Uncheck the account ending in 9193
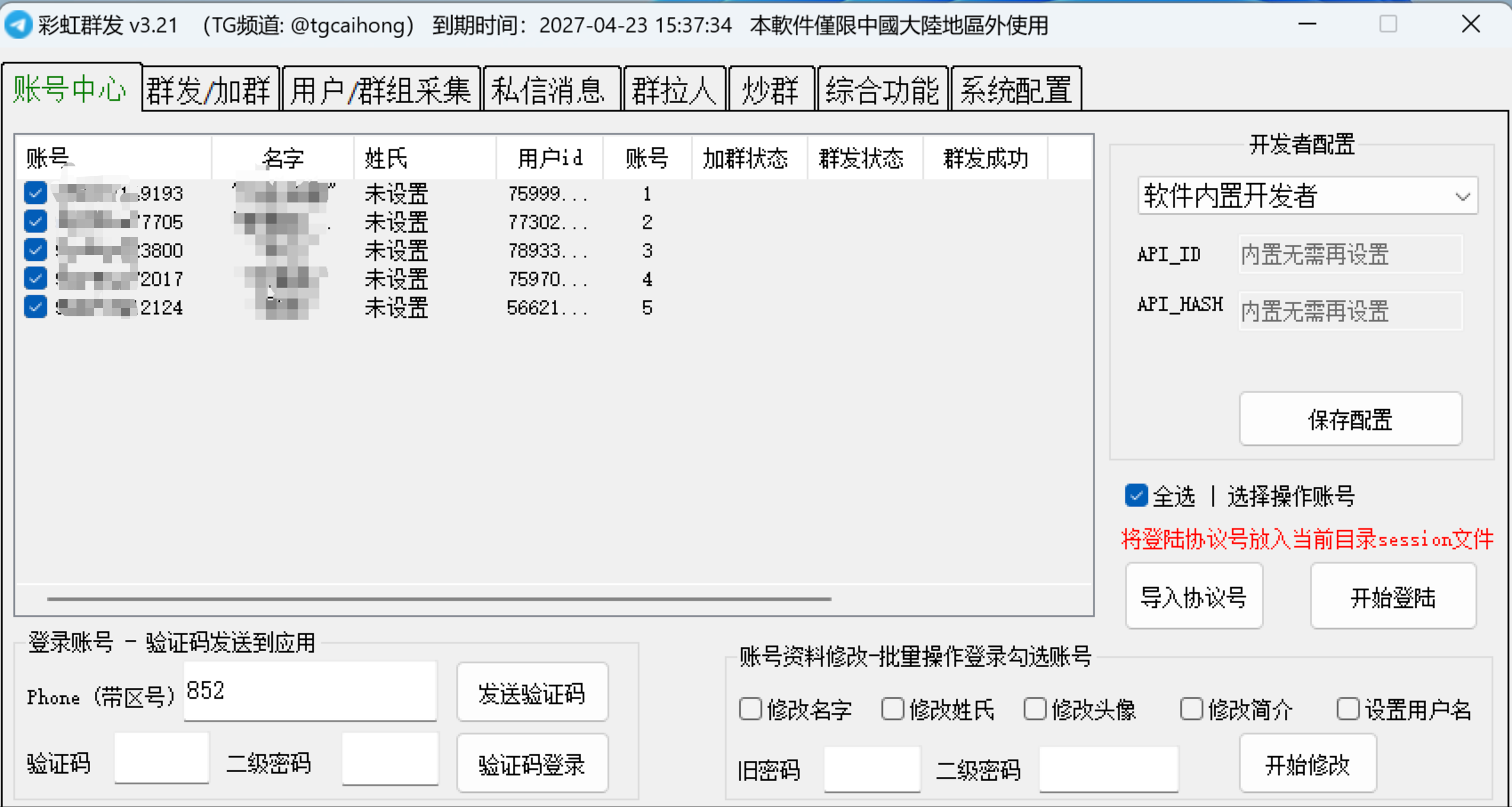1512x807 pixels. point(35,193)
